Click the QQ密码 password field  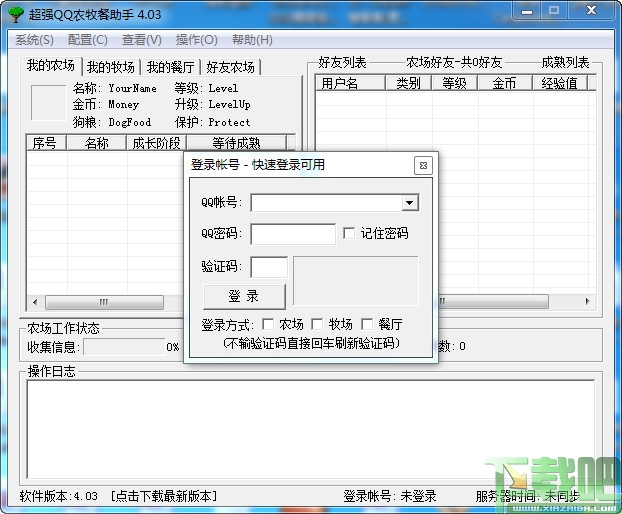tap(293, 234)
